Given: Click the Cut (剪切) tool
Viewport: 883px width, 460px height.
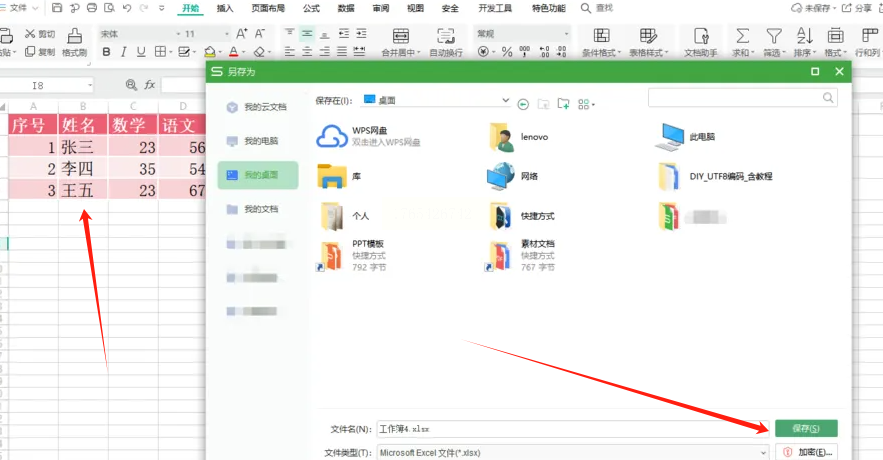Looking at the screenshot, I should [x=40, y=34].
